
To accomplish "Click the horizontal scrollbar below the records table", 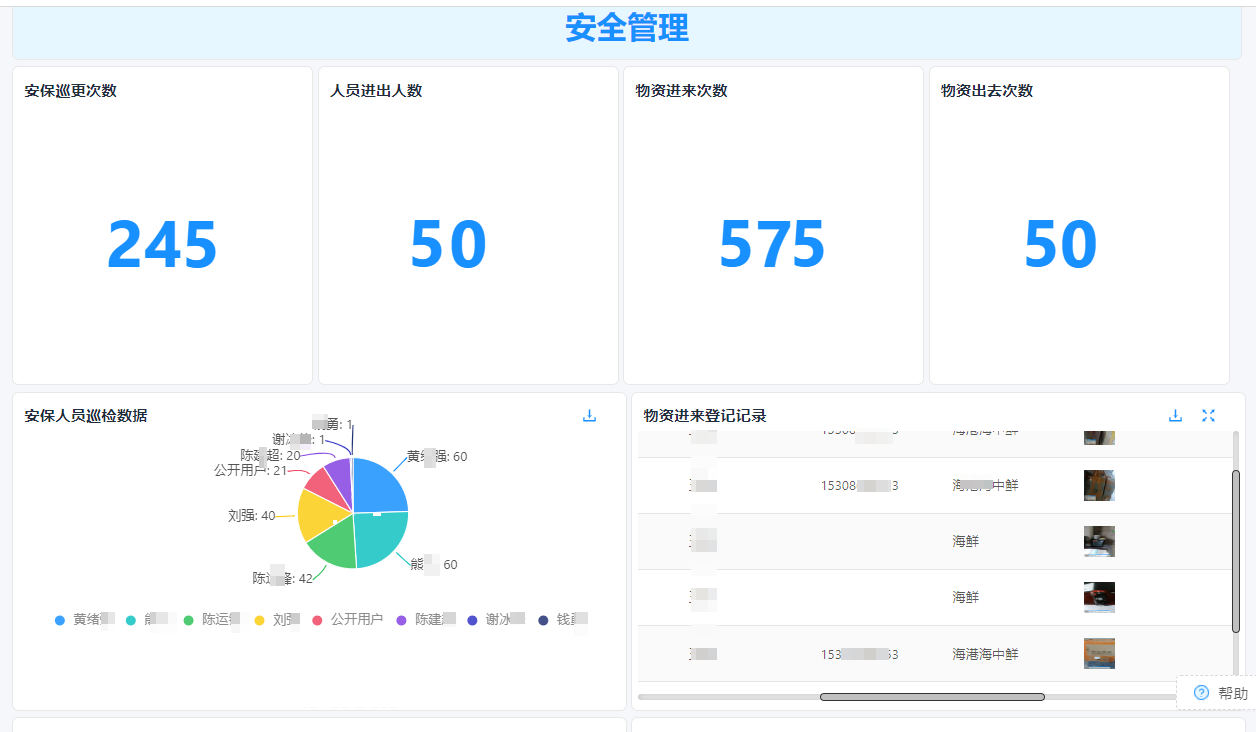I will (x=930, y=696).
